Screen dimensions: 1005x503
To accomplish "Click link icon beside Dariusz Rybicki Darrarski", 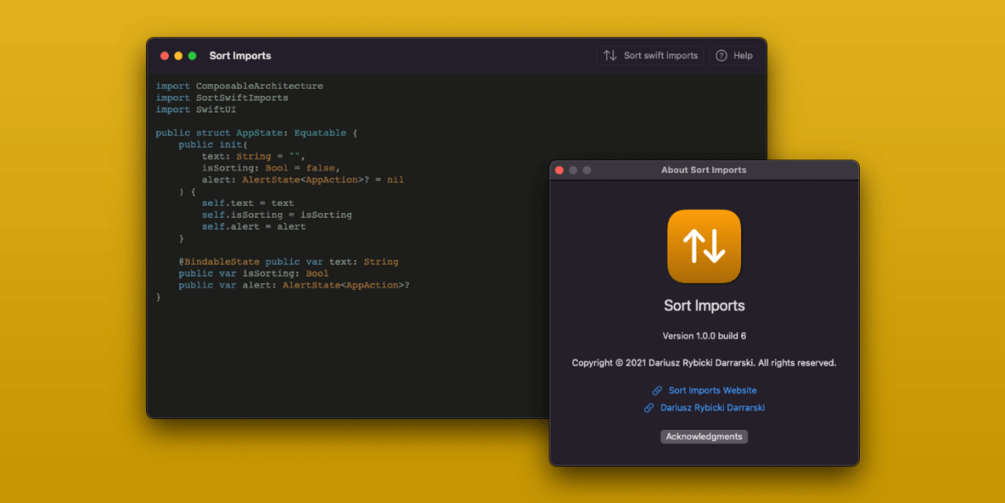I will (649, 408).
